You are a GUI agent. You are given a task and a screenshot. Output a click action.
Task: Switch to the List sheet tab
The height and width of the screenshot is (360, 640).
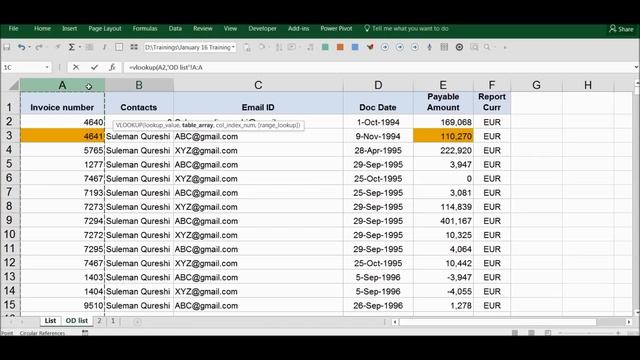coord(50,321)
